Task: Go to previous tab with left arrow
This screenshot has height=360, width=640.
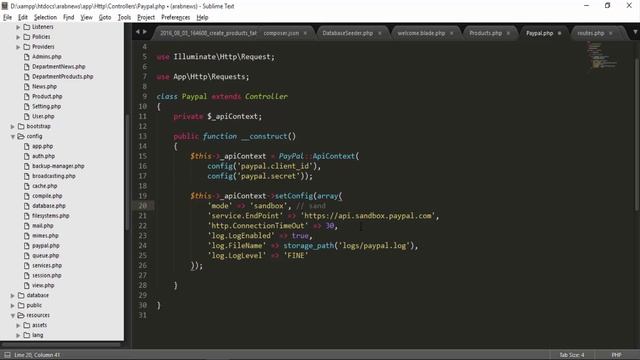Action: click(138, 32)
